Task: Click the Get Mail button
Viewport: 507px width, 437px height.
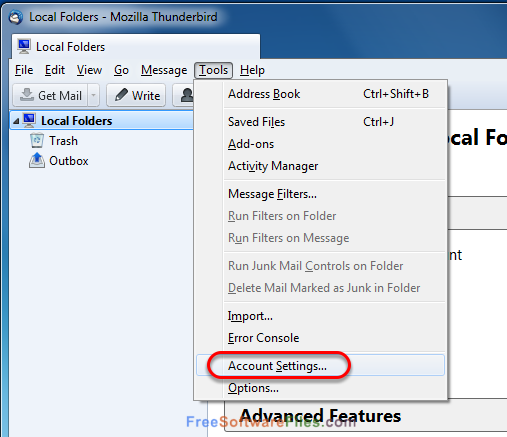Action: pyautogui.click(x=51, y=95)
